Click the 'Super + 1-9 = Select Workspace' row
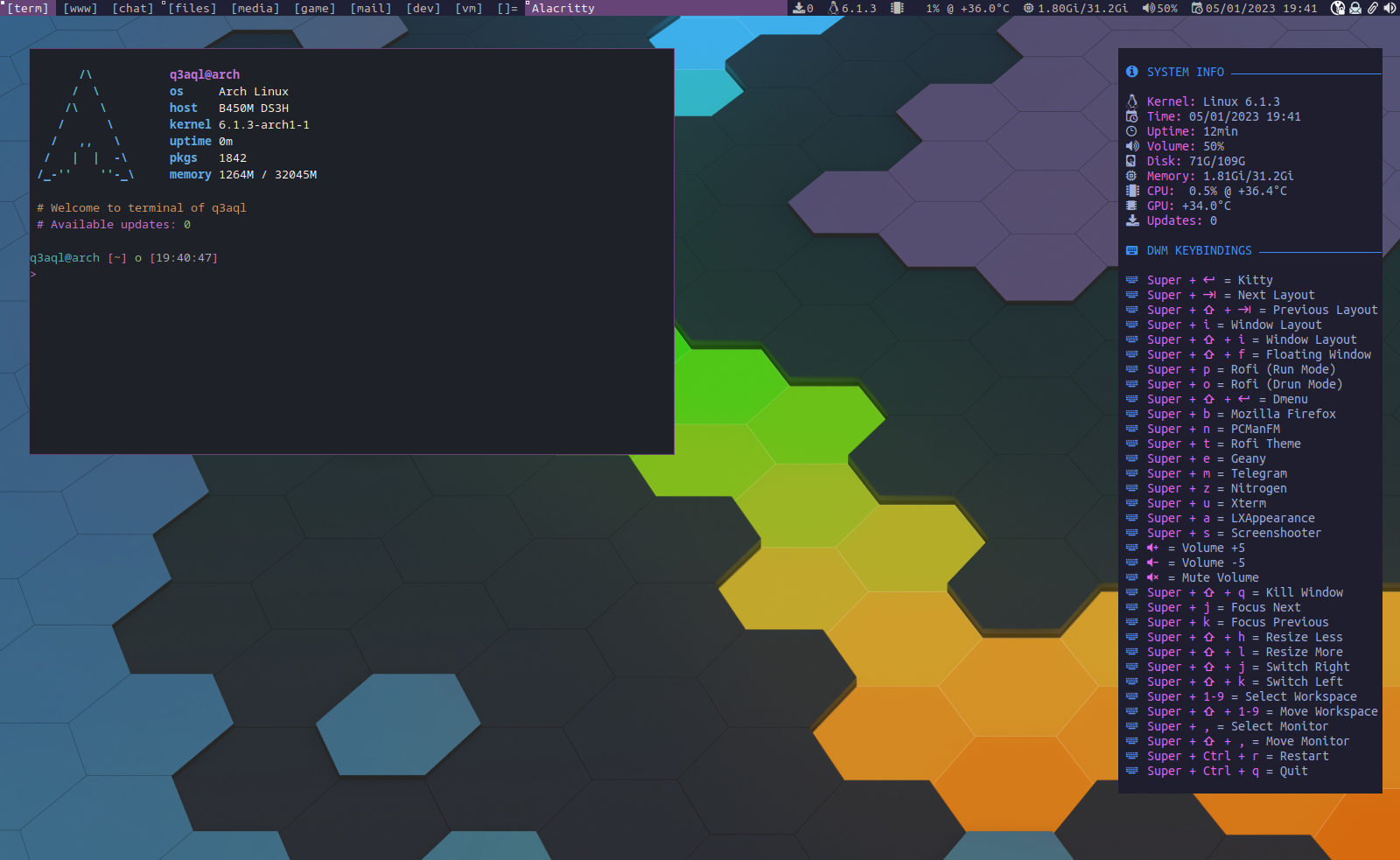This screenshot has width=1400, height=860. click(1241, 696)
